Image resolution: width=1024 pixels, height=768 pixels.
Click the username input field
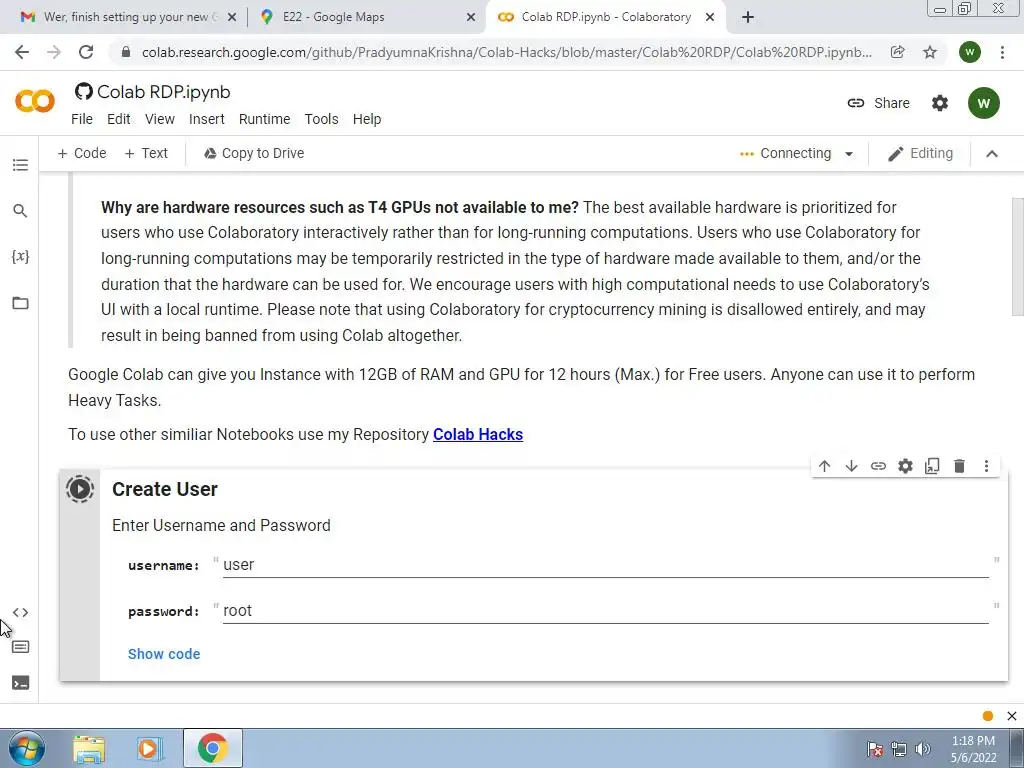pos(605,565)
